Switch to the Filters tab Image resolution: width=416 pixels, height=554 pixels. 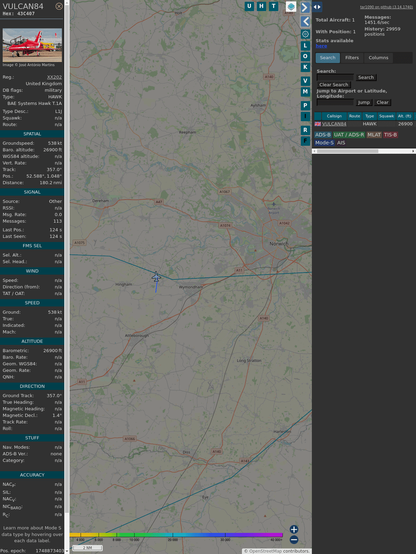[352, 58]
